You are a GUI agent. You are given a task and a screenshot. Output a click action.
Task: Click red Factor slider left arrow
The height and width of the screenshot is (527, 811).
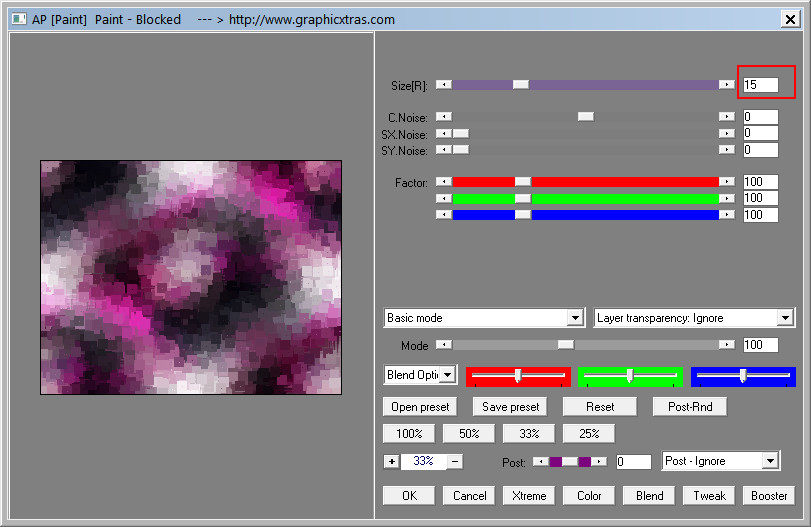444,182
